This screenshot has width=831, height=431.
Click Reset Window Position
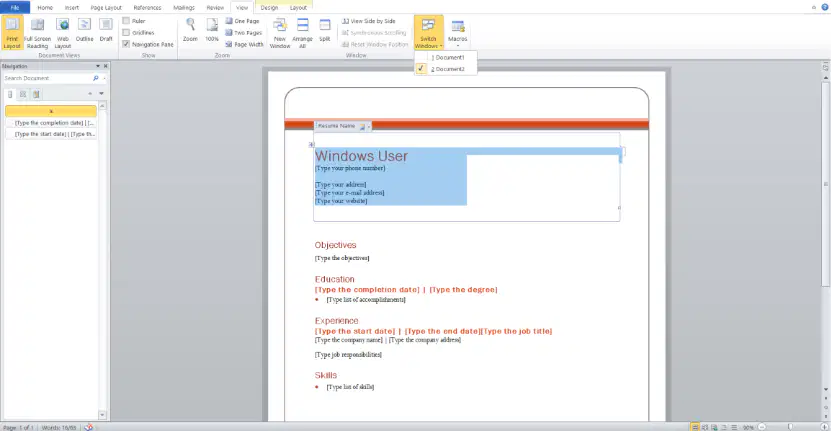coord(375,44)
